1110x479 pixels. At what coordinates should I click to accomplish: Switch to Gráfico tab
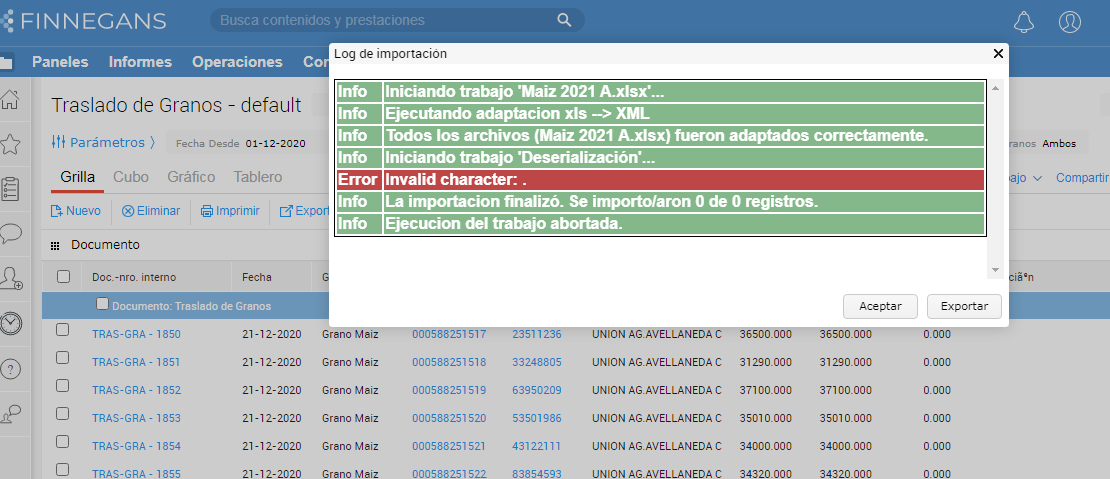click(191, 177)
